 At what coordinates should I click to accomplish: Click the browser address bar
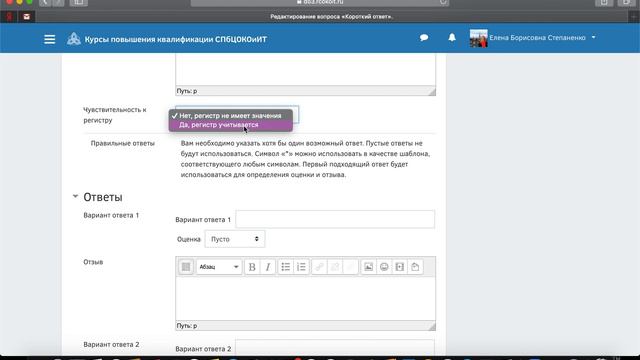pos(320,2)
